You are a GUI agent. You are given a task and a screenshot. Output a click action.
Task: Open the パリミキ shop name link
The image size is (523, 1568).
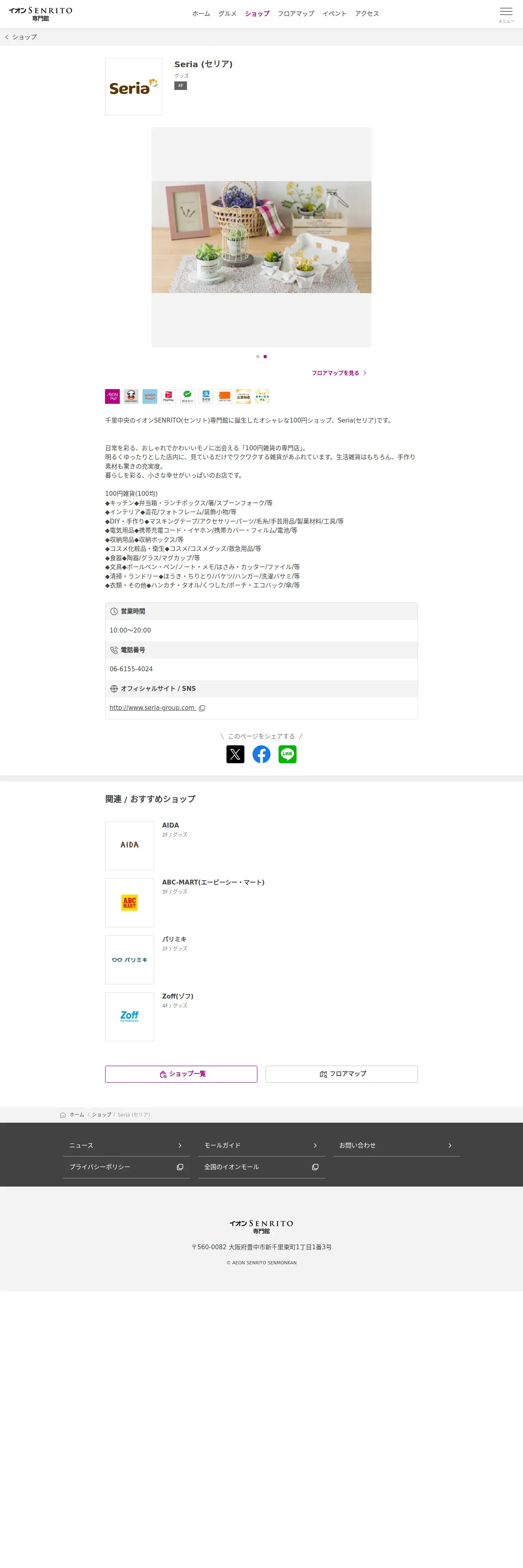(174, 940)
